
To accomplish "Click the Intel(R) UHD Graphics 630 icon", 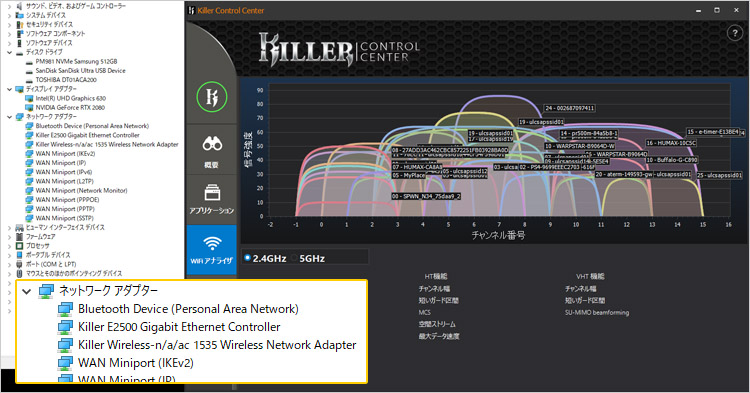I will tap(29, 98).
